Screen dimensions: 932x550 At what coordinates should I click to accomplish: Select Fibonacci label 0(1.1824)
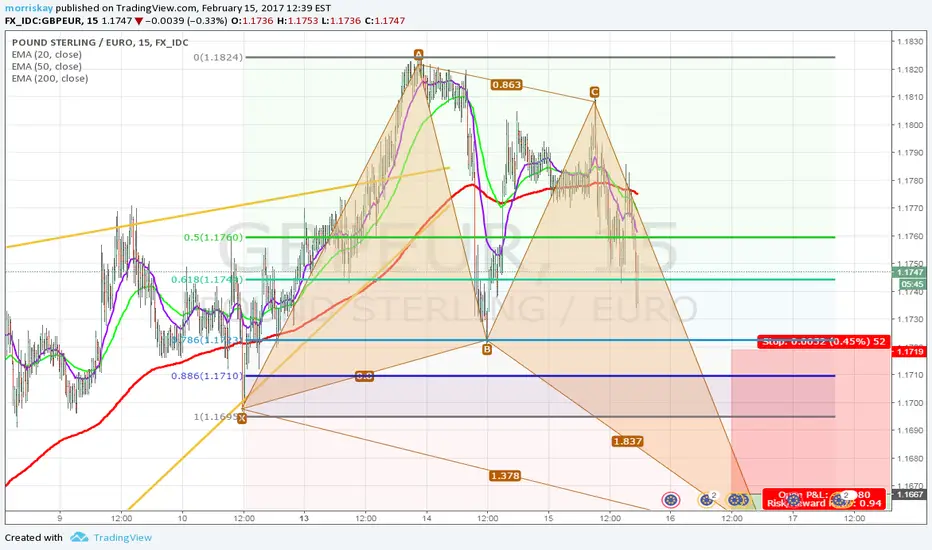pyautogui.click(x=218, y=57)
